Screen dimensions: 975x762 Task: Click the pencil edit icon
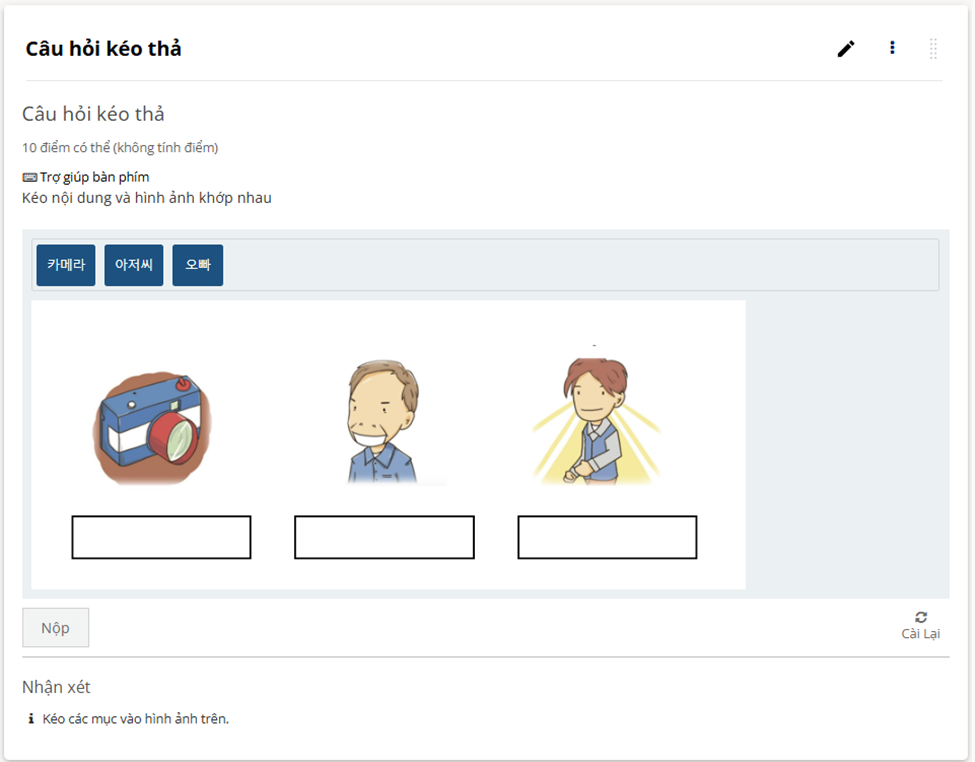click(x=846, y=49)
